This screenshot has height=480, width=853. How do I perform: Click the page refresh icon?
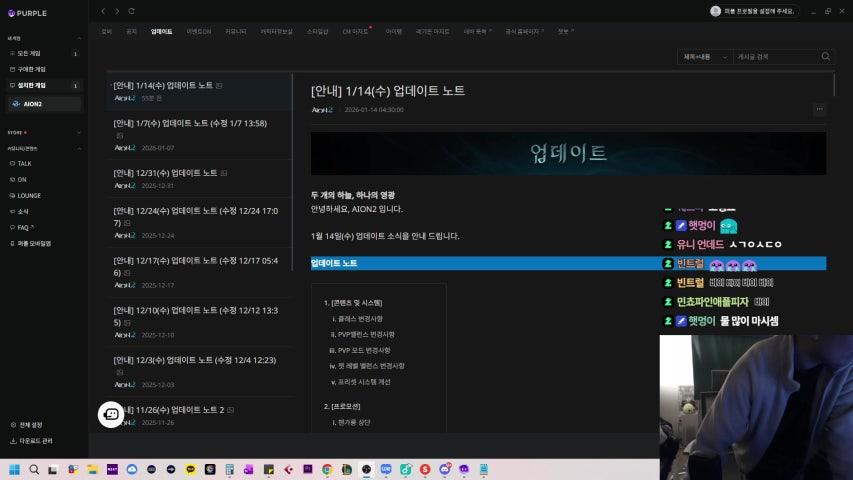click(132, 11)
